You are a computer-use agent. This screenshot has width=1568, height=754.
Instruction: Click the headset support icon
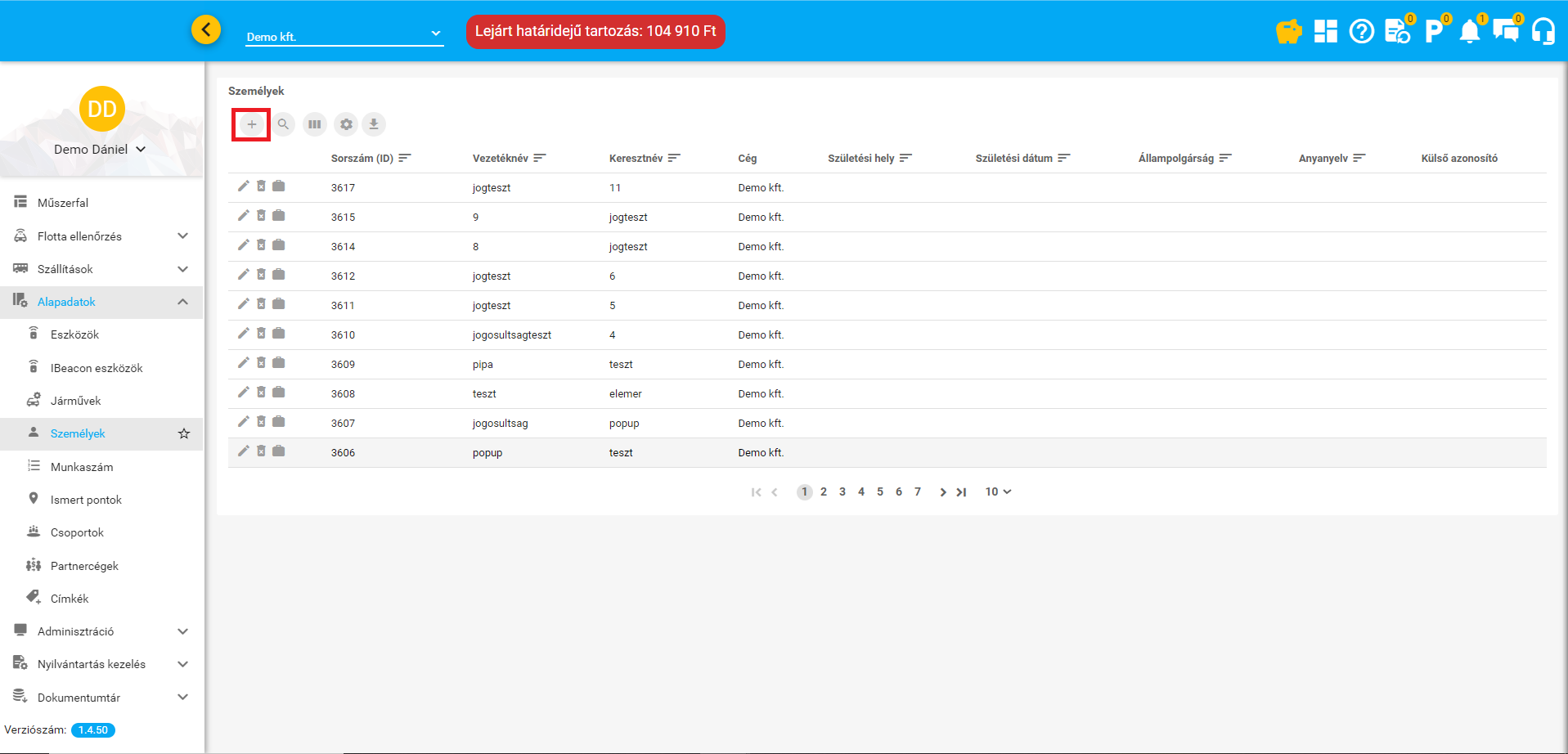pyautogui.click(x=1543, y=32)
